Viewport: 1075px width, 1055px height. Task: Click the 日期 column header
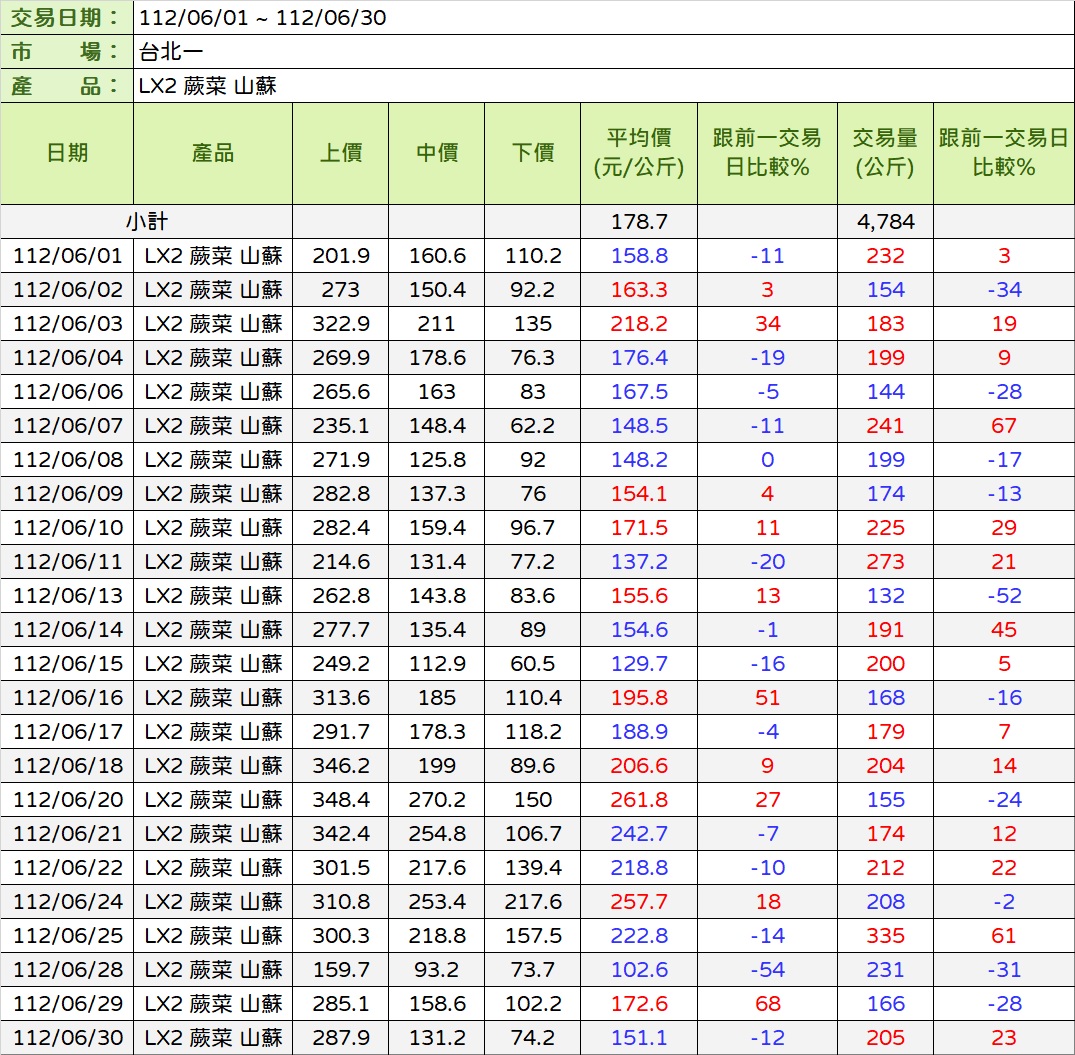[67, 153]
